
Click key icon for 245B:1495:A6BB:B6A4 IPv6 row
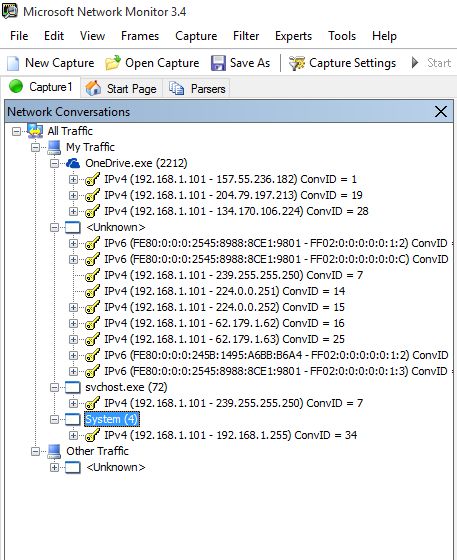tap(92, 355)
